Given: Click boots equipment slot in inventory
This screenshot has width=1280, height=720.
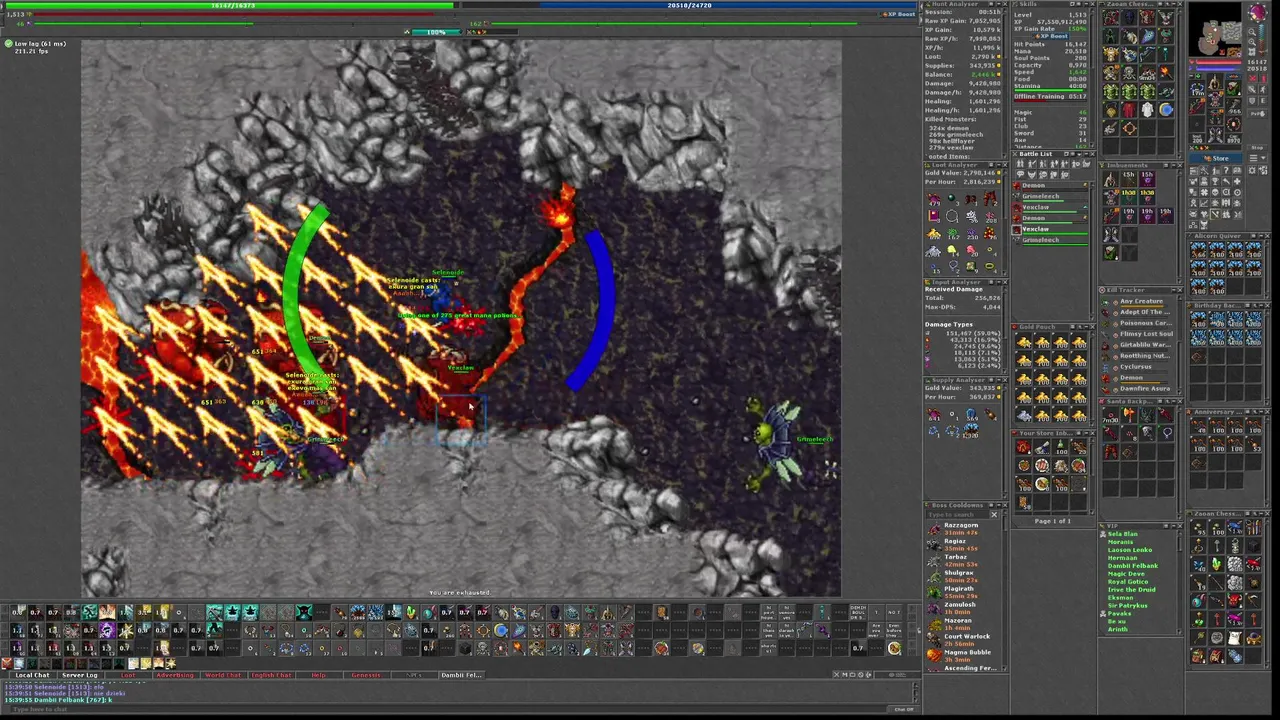Looking at the screenshot, I should pos(1215,135).
